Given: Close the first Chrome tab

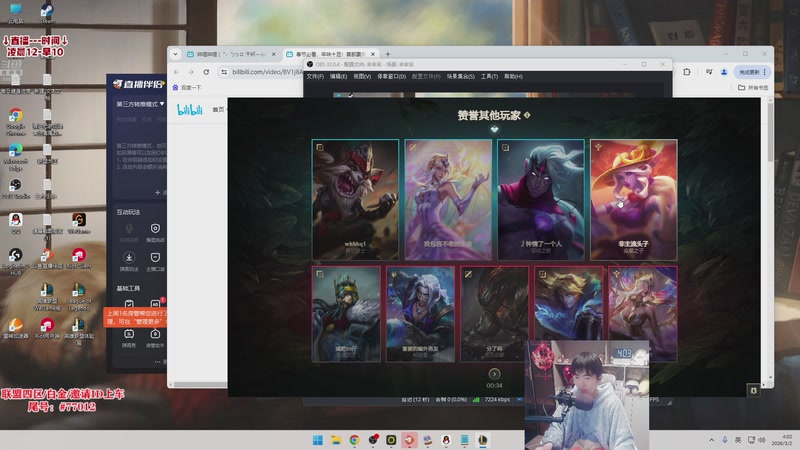Looking at the screenshot, I should pyautogui.click(x=273, y=54).
